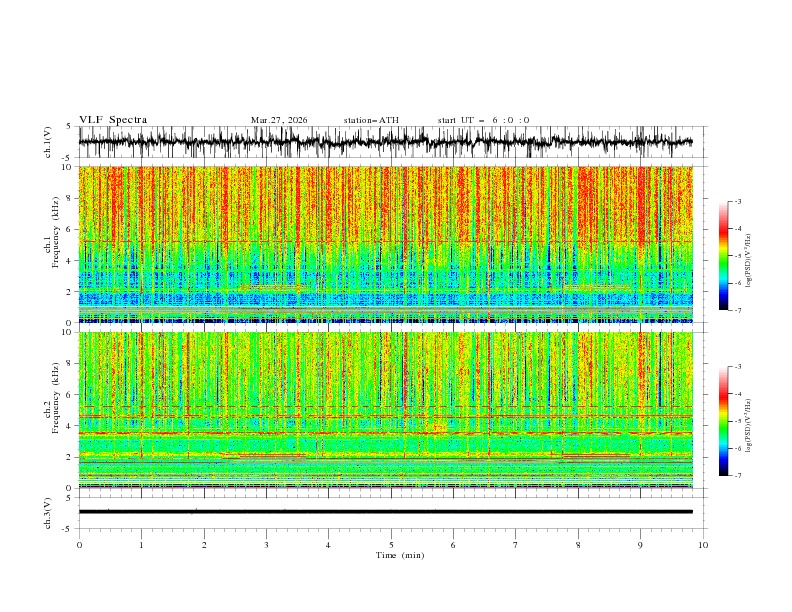Click the ch.2 colorbar scale

(723, 421)
